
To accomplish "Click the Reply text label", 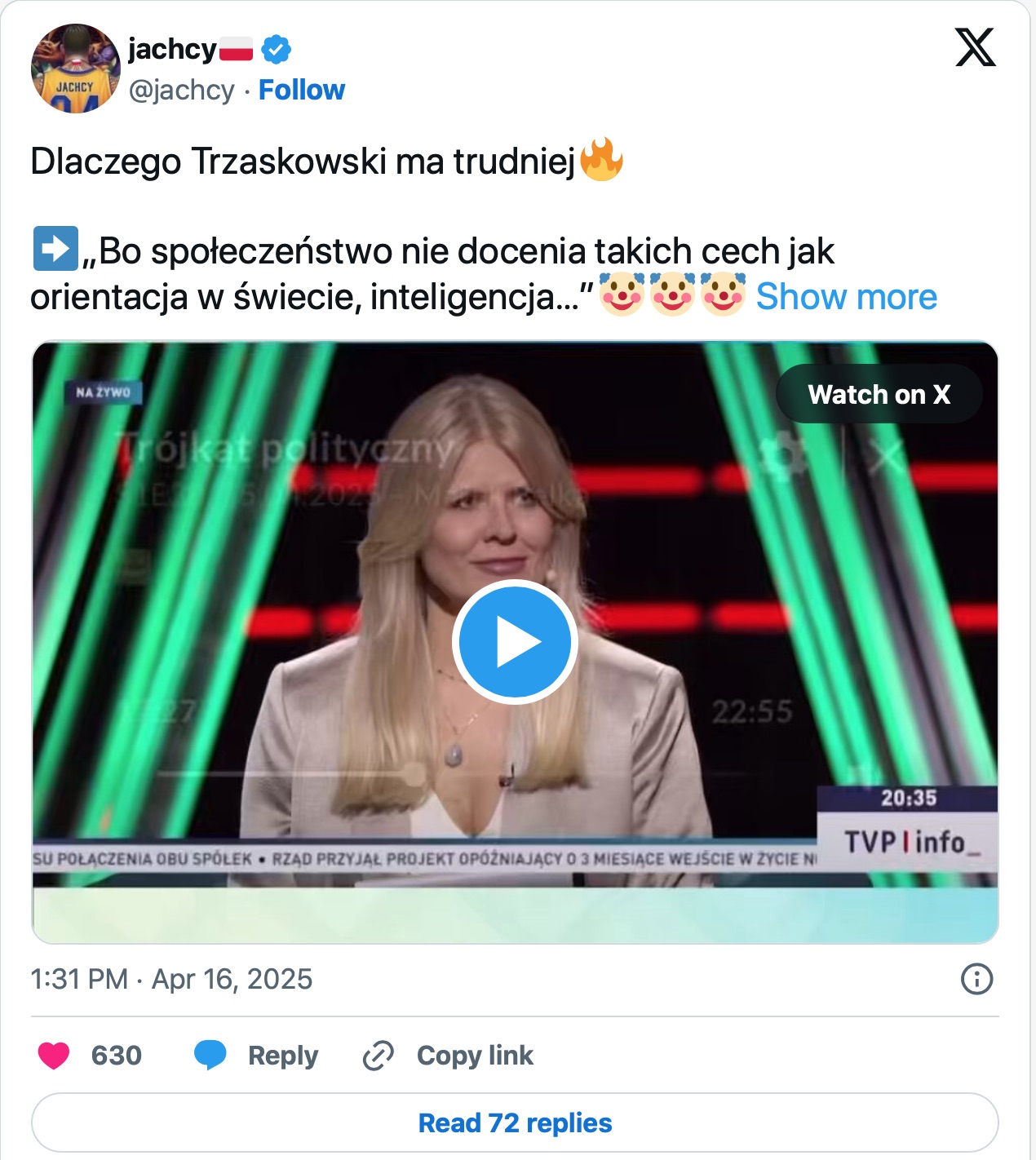I will 283,1056.
